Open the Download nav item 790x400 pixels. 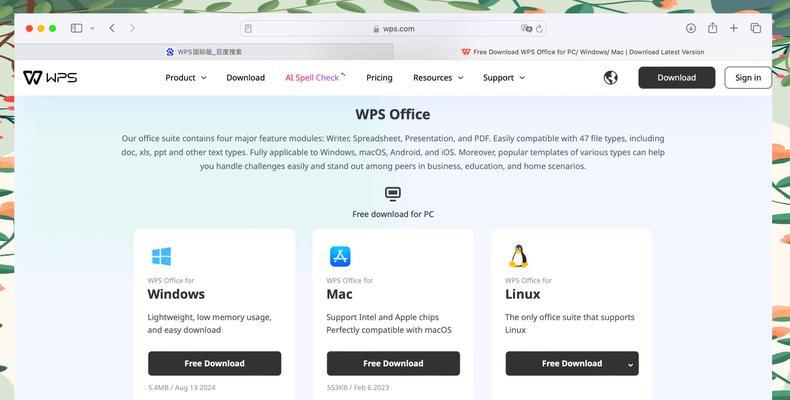pyautogui.click(x=245, y=78)
